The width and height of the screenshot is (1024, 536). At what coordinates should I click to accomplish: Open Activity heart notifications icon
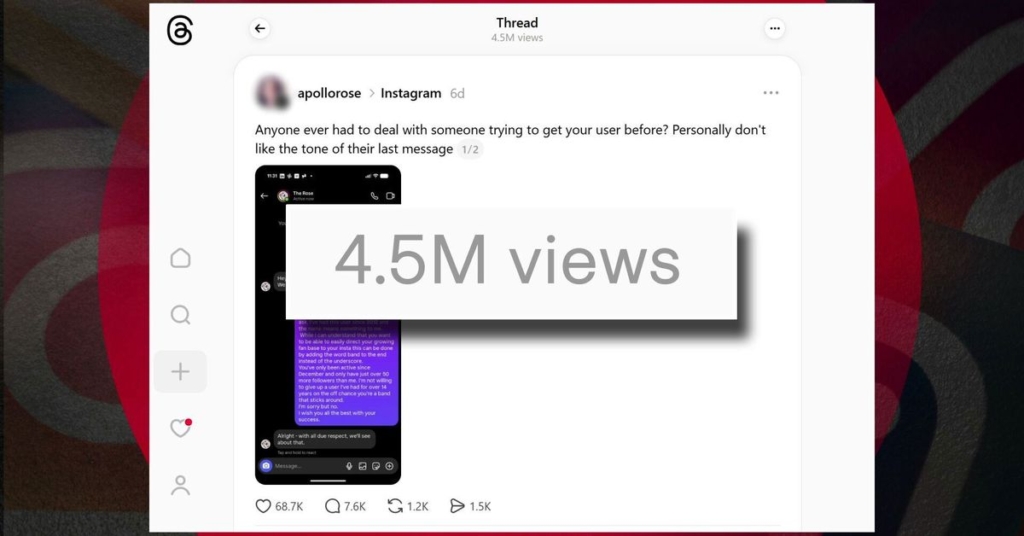pos(180,428)
